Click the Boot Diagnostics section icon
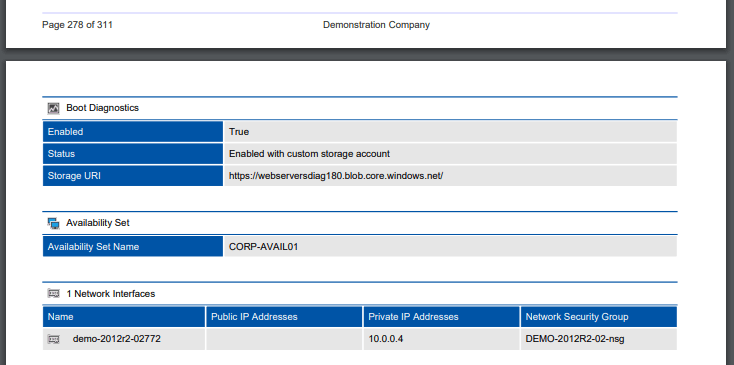Screen dimensions: 734x365 click(x=53, y=108)
